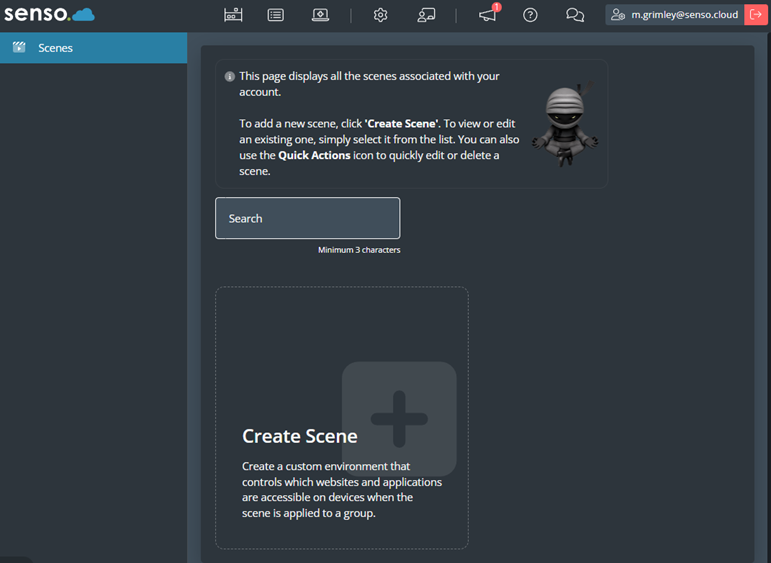Click the bold 'Create Scene' text in instructions
The width and height of the screenshot is (771, 563).
[x=401, y=124]
